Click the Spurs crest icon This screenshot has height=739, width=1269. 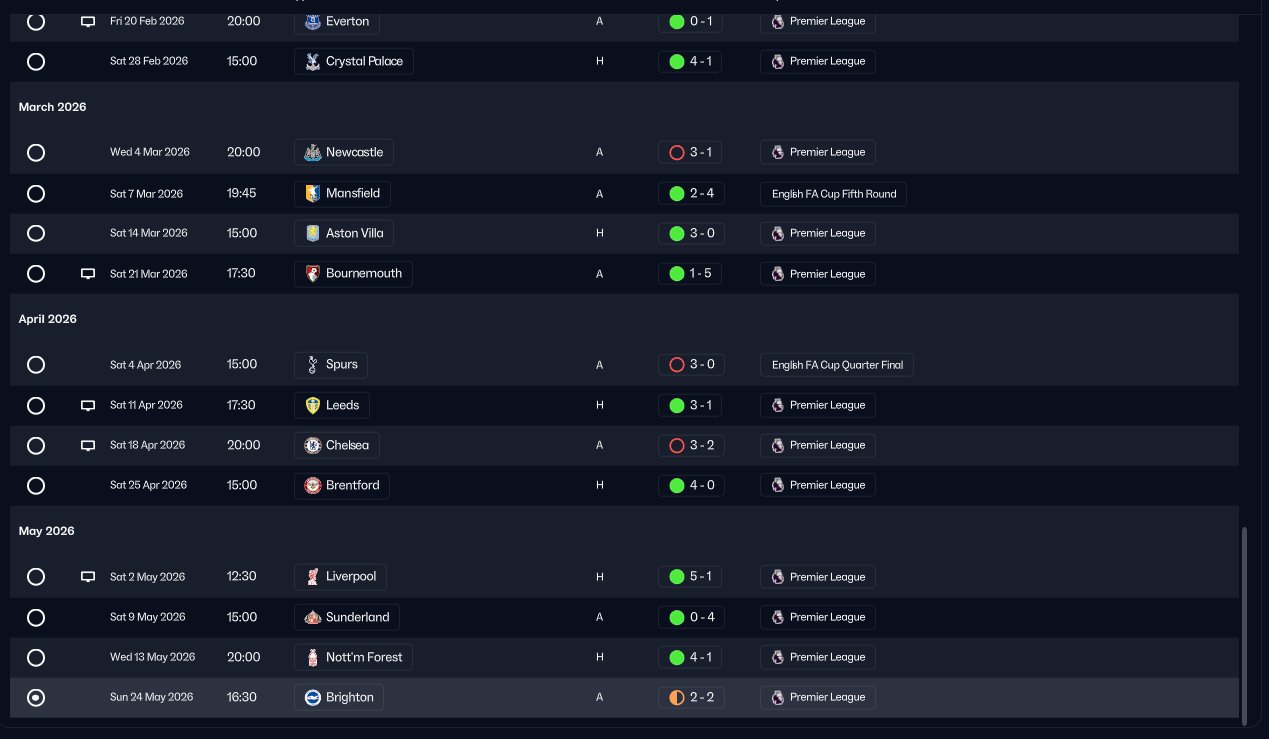[312, 365]
